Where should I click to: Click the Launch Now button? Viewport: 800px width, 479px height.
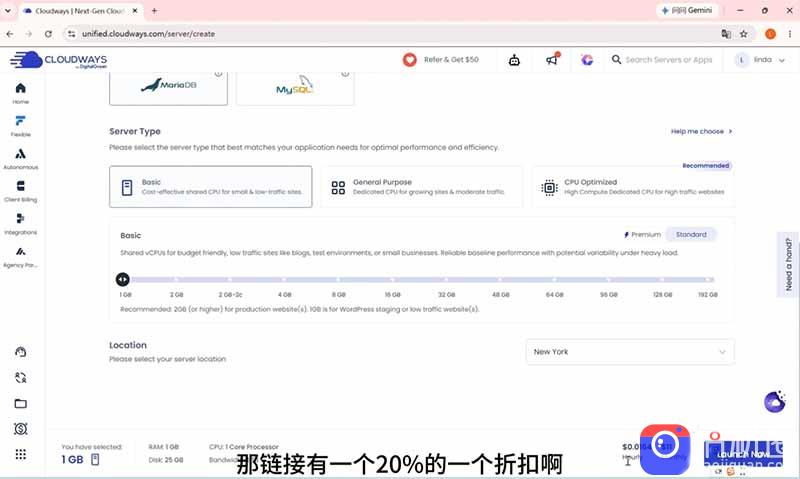(743, 453)
